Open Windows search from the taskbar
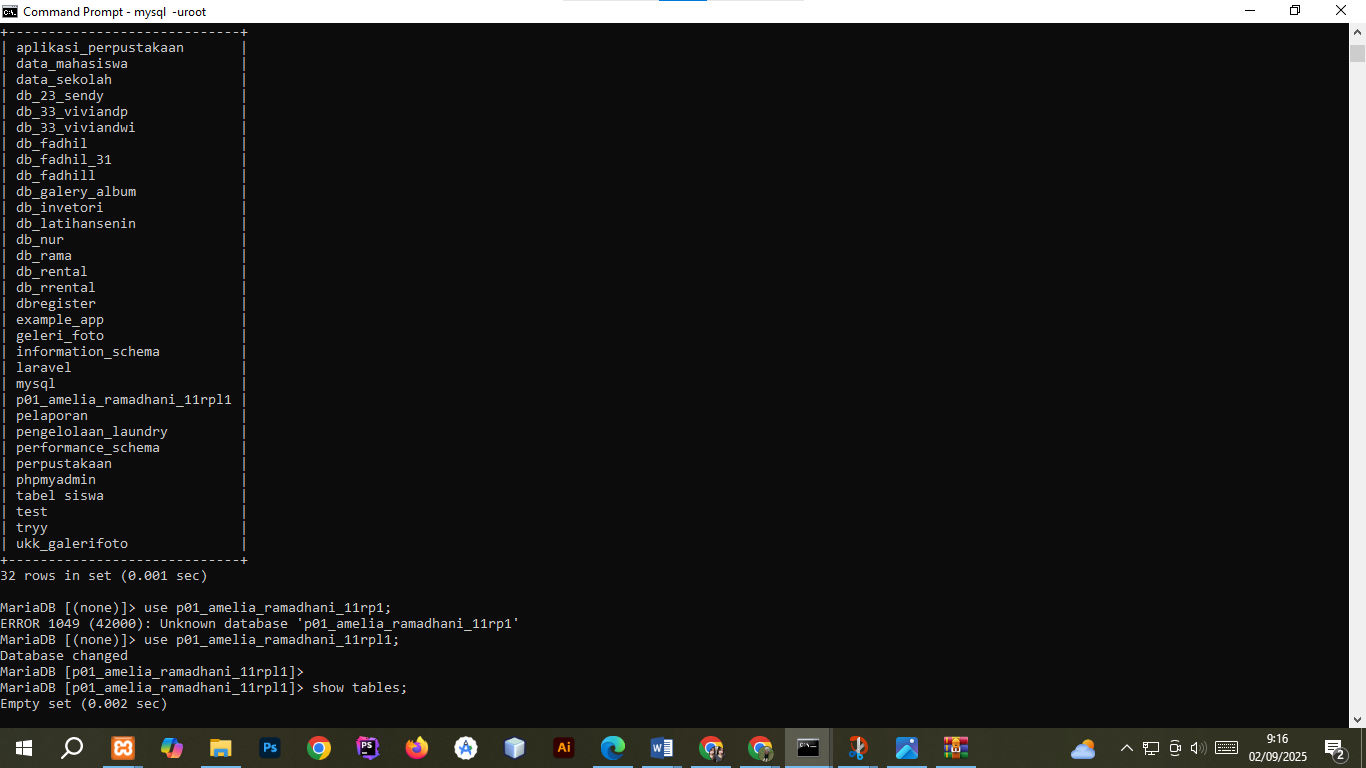1366x768 pixels. point(73,748)
